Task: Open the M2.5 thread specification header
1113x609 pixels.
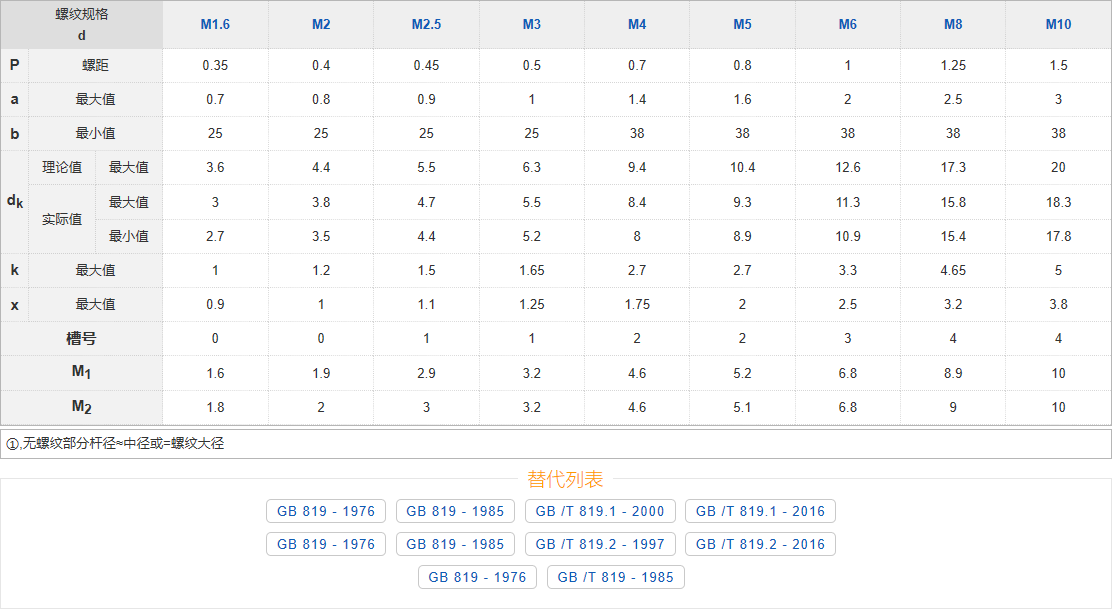Action: [x=426, y=24]
